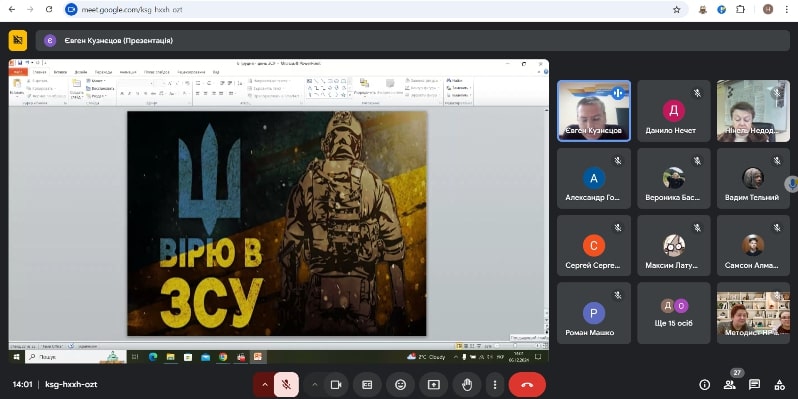This screenshot has width=798, height=399.
Task: Open the emoji reactions panel
Action: tap(401, 385)
